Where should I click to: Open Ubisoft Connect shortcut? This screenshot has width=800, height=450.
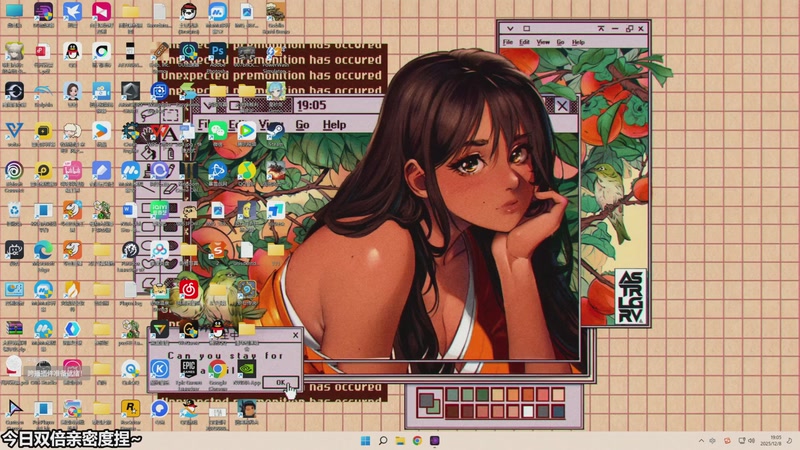click(x=14, y=170)
